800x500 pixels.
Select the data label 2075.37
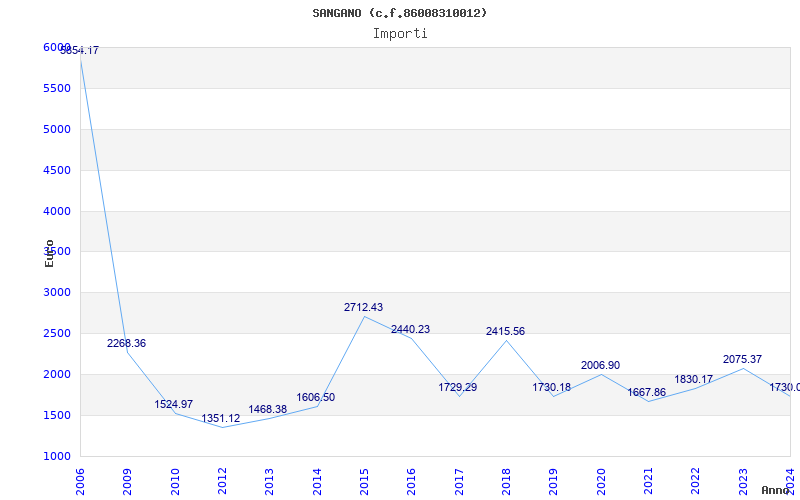point(742,359)
